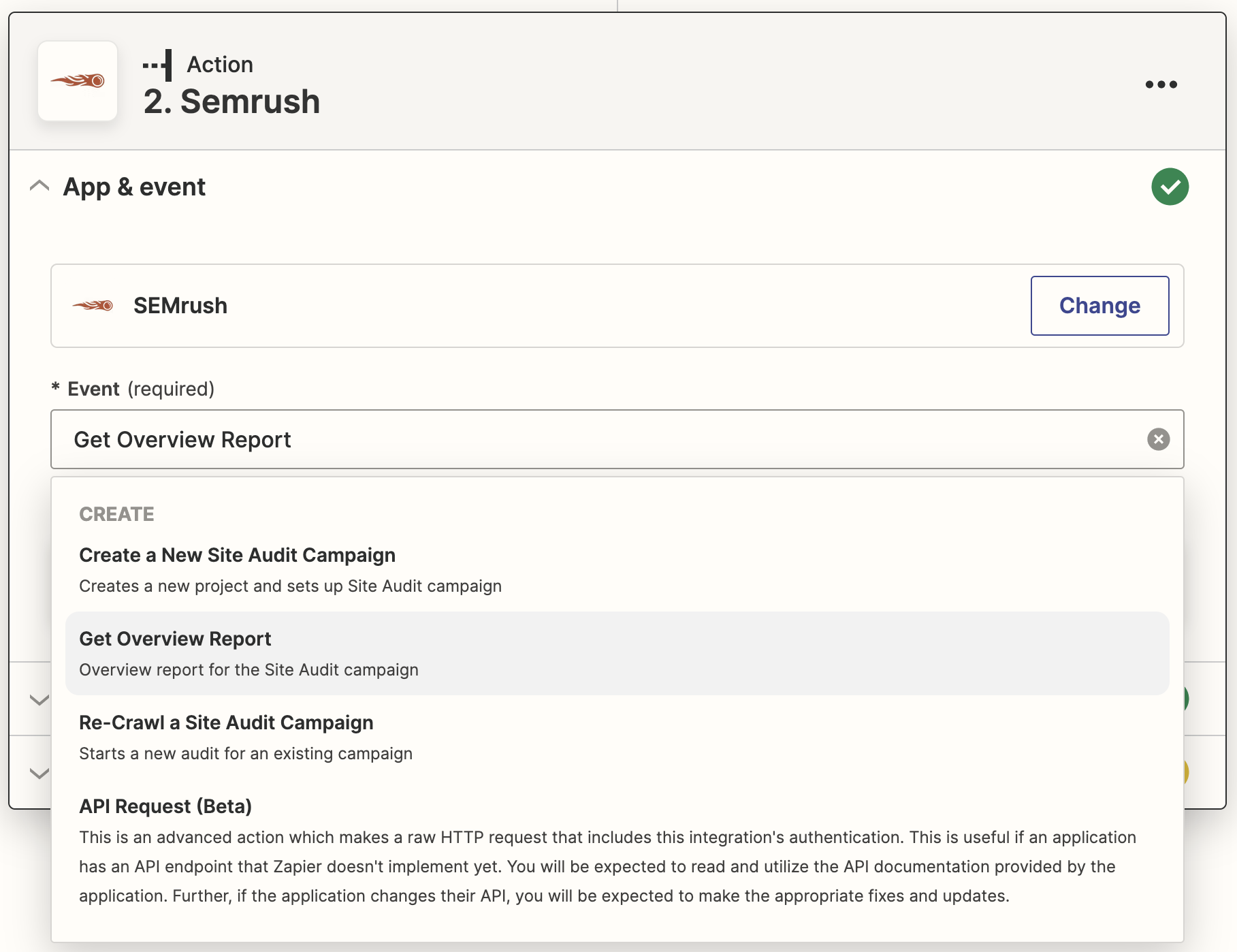The height and width of the screenshot is (952, 1237).
Task: Click inside the Get Overview Report input field
Action: point(477,440)
